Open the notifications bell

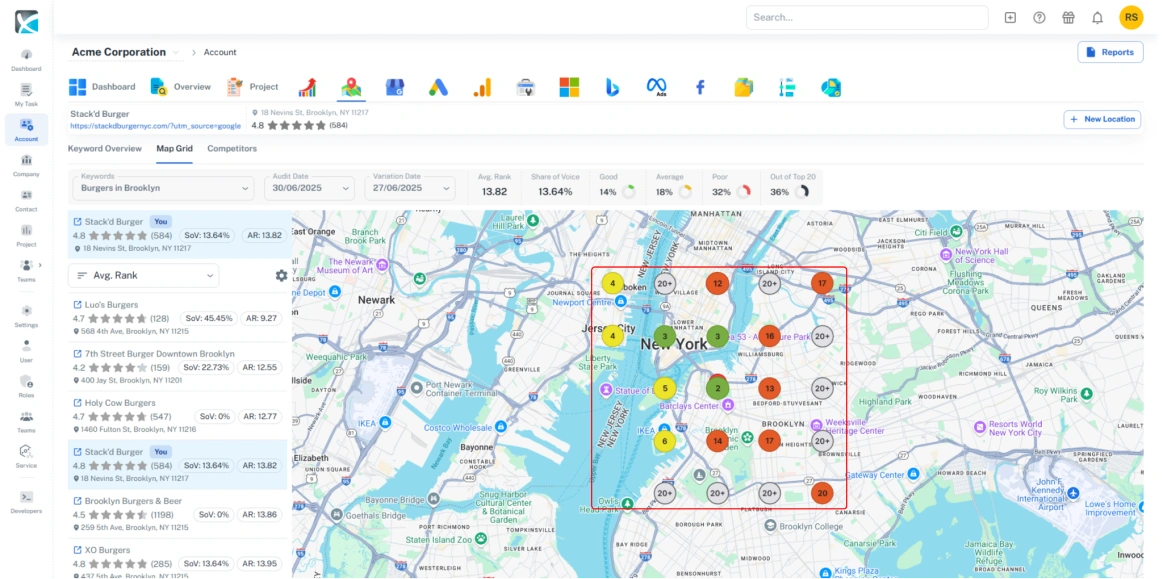coord(1098,17)
